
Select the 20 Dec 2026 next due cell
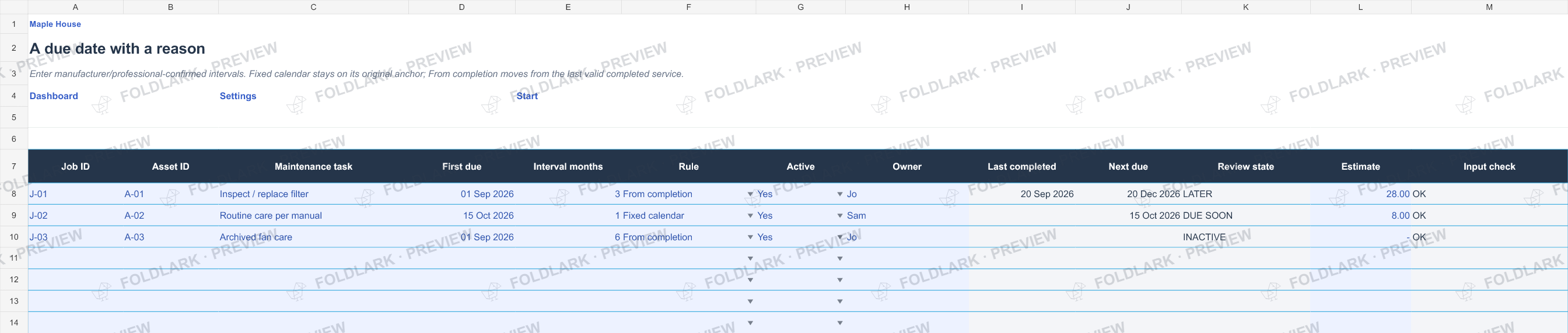pyautogui.click(x=1128, y=194)
